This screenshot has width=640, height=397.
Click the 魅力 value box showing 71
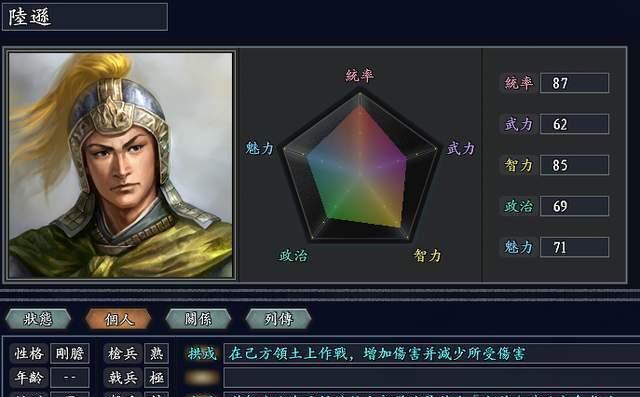[x=574, y=247]
